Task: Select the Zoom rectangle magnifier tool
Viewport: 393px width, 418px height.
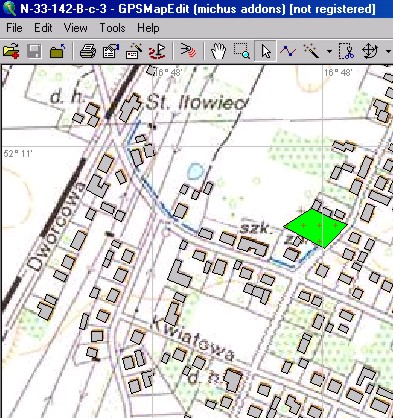Action: pos(242,51)
